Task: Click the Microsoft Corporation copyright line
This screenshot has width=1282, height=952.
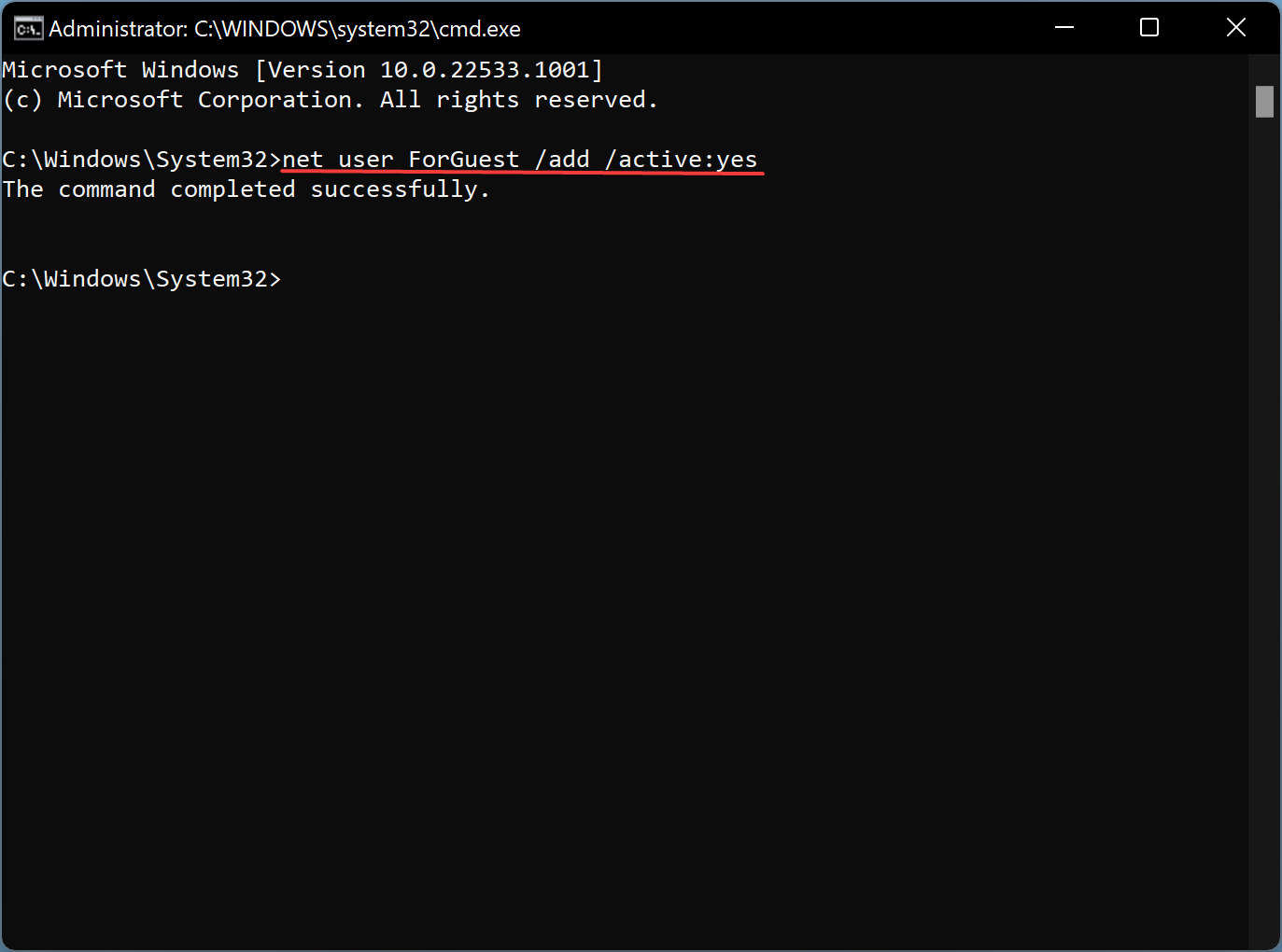Action: click(331, 100)
